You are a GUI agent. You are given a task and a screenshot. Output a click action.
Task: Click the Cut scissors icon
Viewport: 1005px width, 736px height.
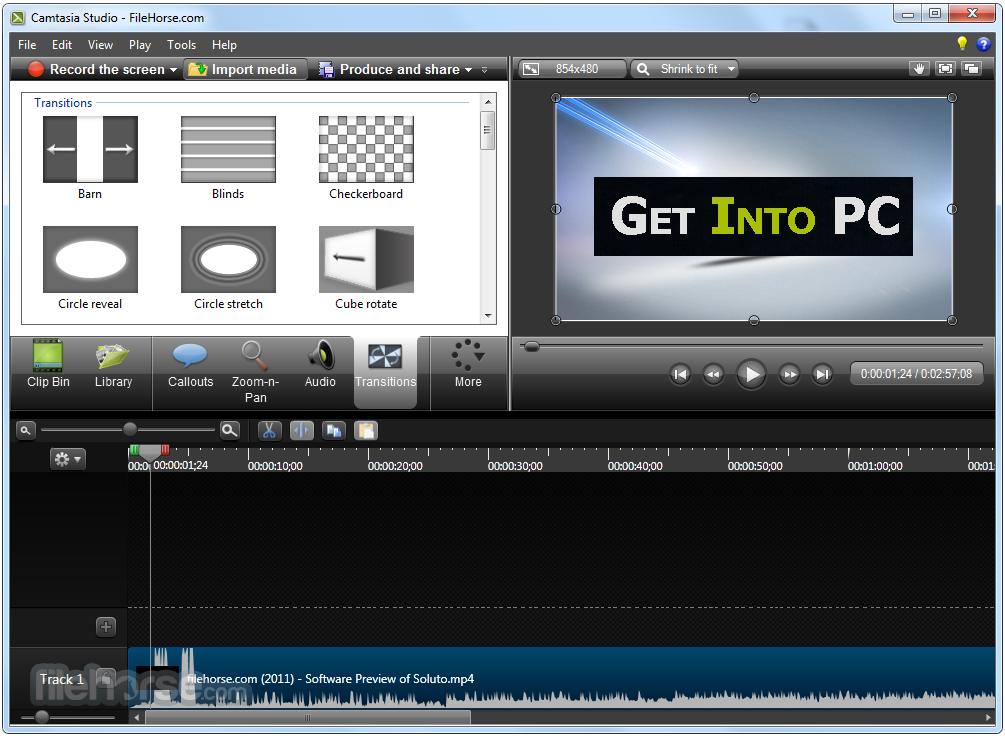(269, 430)
